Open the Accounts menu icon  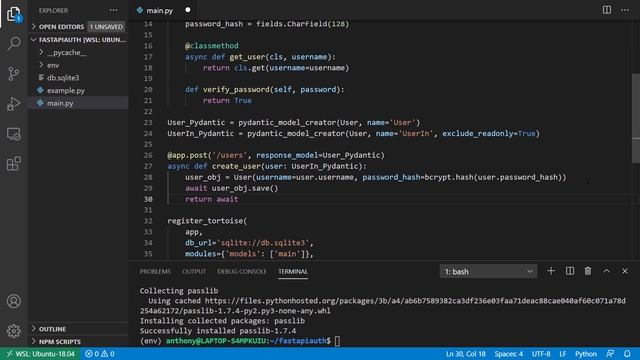tap(13, 301)
